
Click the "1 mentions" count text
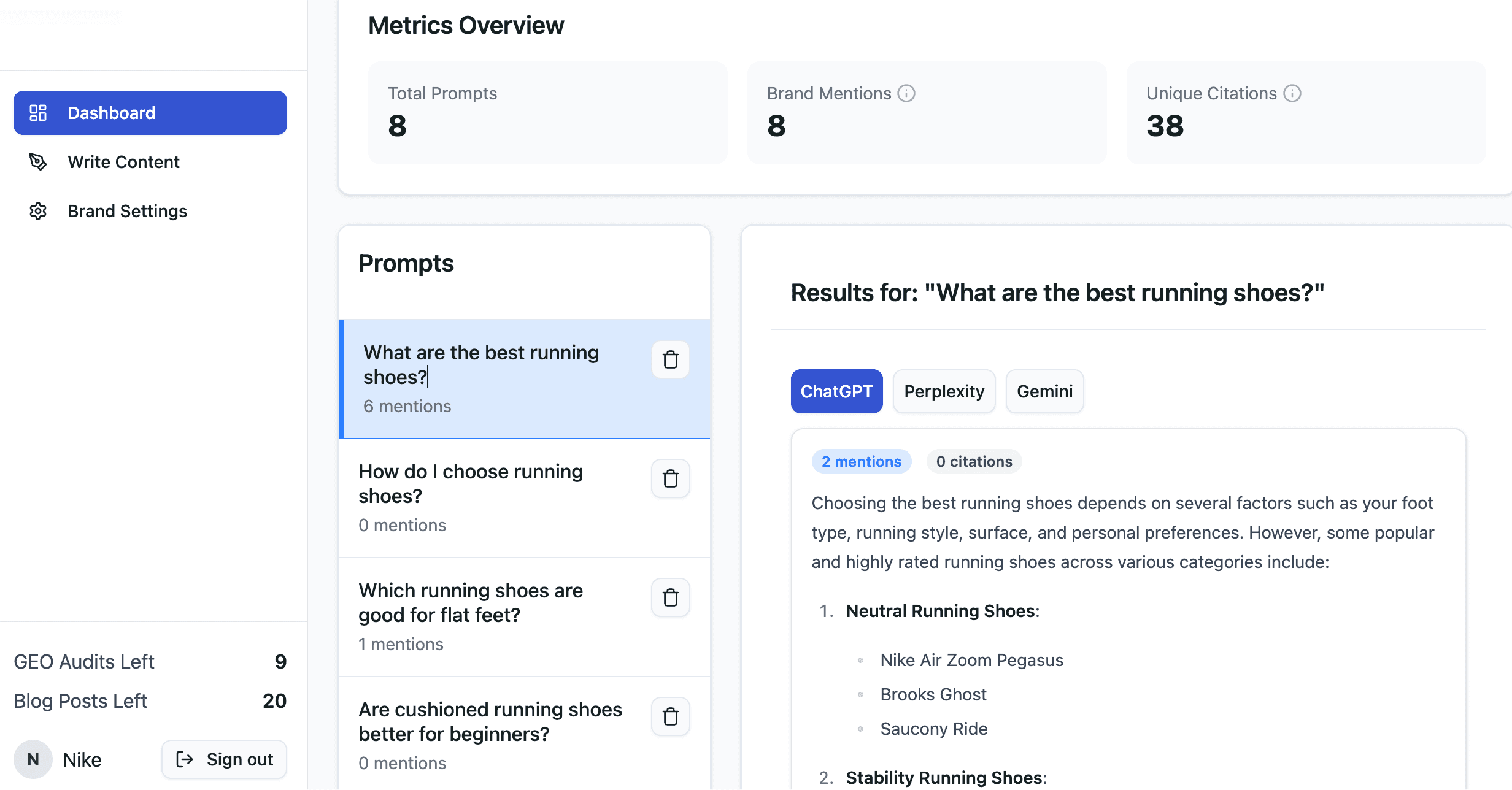[401, 644]
